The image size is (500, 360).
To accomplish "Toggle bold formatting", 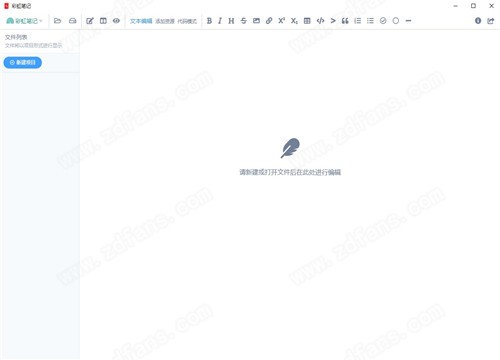I will (x=209, y=21).
